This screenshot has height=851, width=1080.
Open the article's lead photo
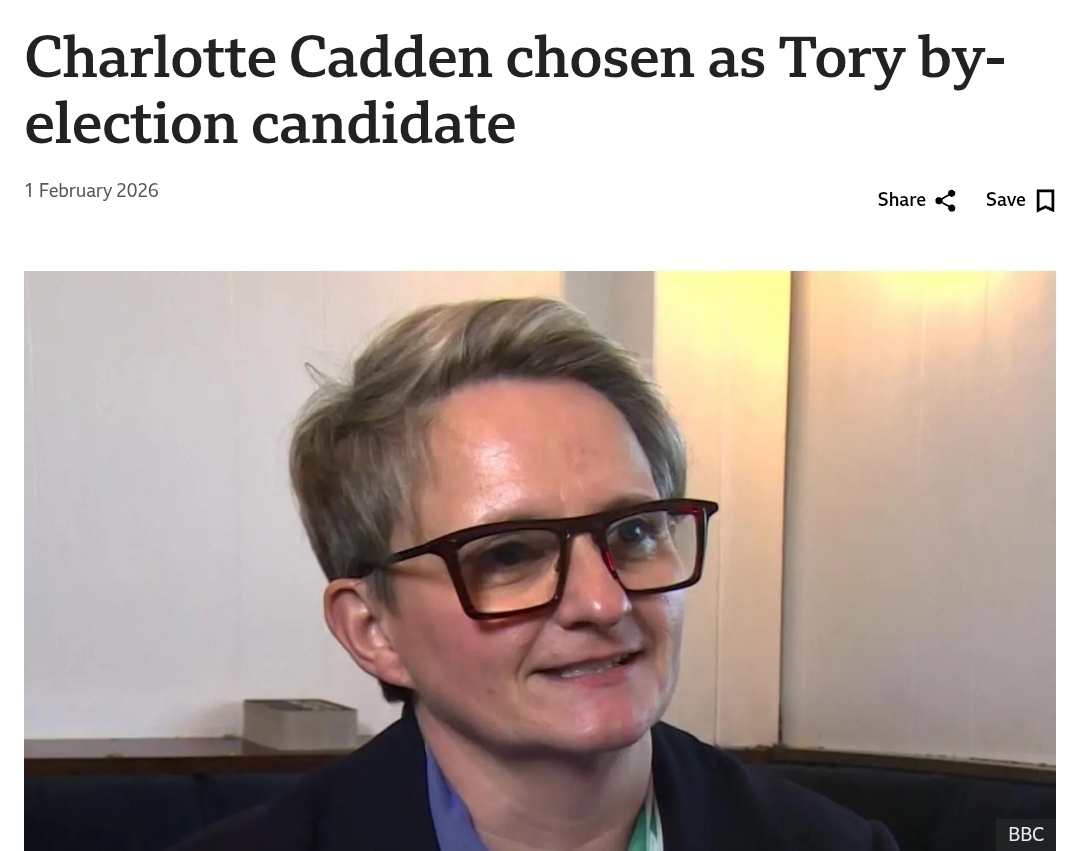click(x=539, y=560)
